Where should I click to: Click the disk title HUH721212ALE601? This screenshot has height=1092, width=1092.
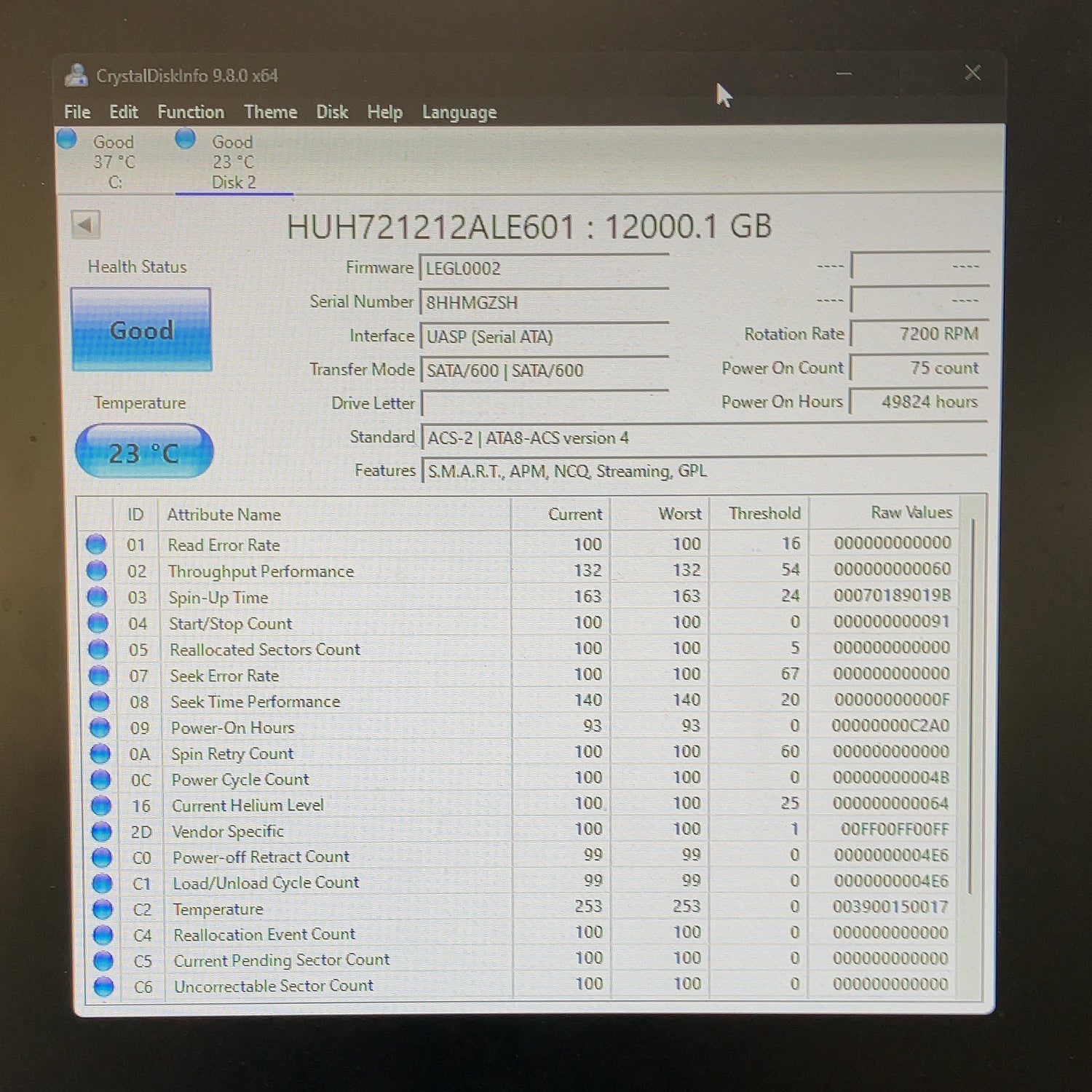click(x=431, y=226)
